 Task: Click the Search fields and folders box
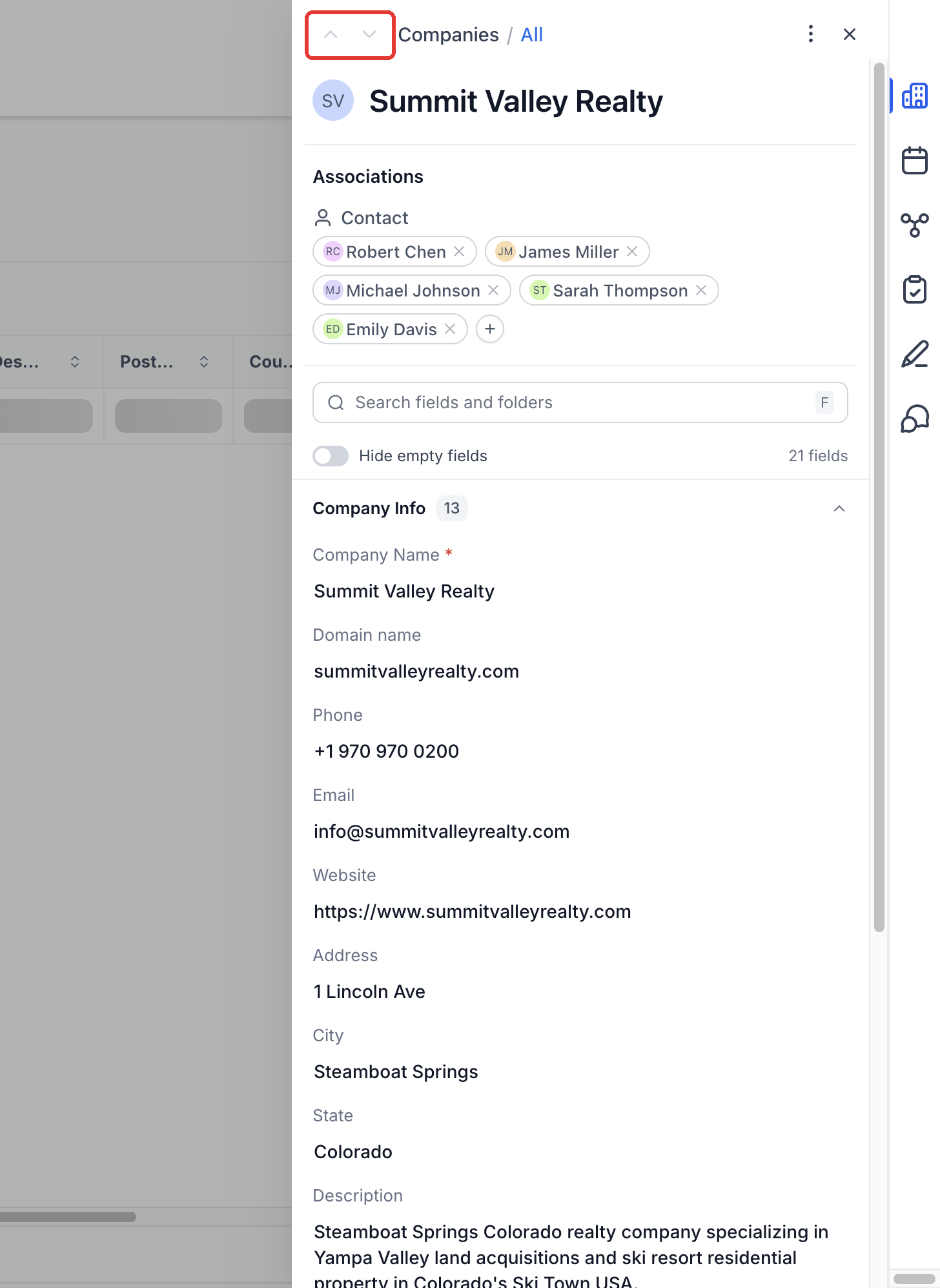coord(580,402)
